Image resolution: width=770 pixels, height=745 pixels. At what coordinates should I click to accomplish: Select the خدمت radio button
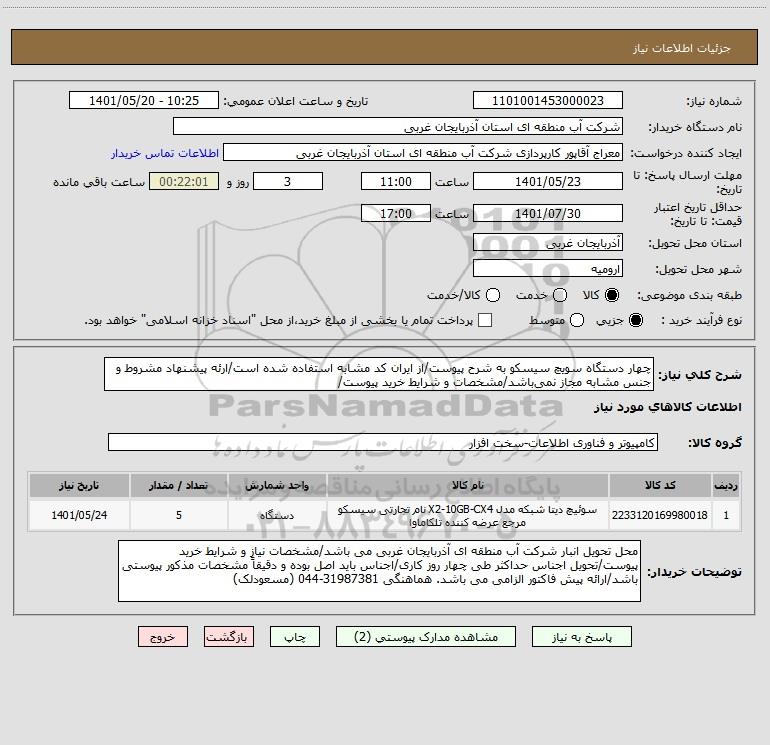point(560,295)
